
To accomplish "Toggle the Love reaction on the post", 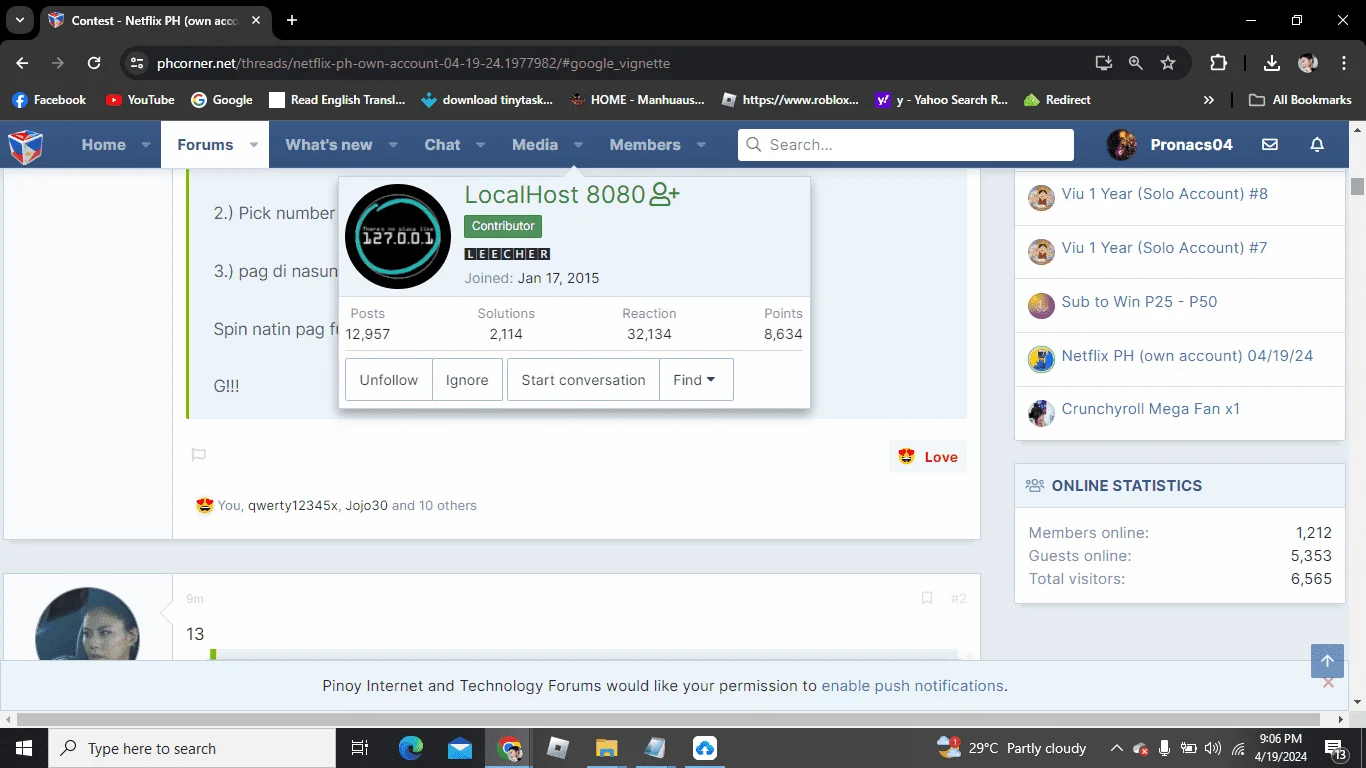I will (928, 457).
